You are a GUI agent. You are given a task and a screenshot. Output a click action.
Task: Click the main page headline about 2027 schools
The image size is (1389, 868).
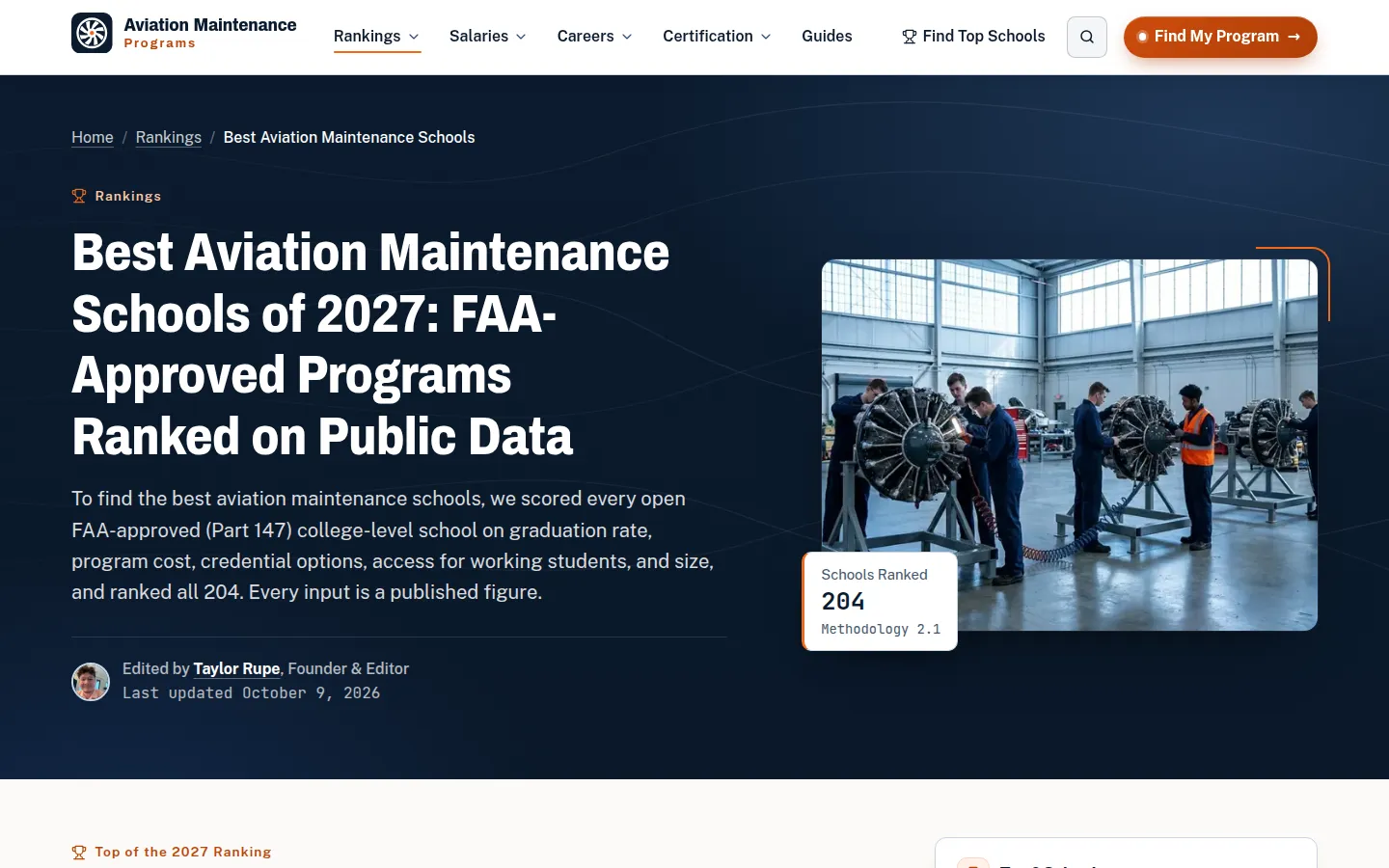click(x=370, y=344)
